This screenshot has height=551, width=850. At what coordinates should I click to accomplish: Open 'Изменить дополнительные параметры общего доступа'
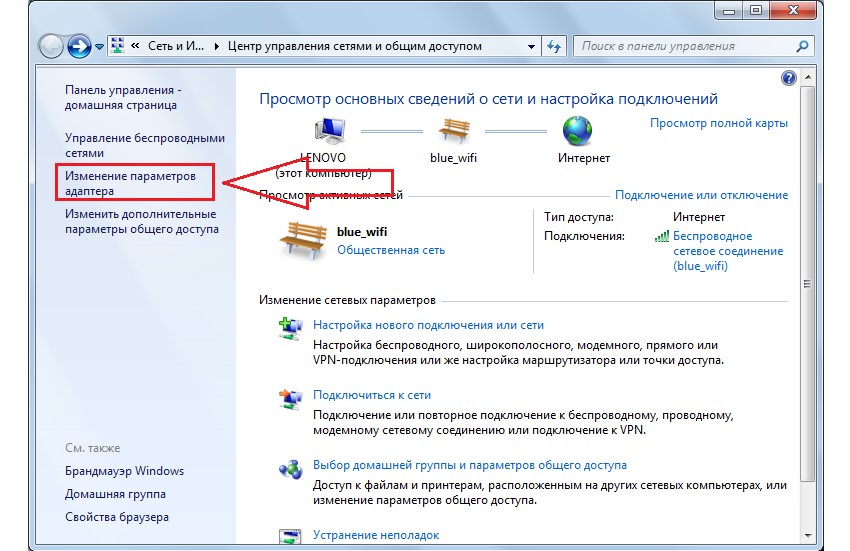coord(141,221)
